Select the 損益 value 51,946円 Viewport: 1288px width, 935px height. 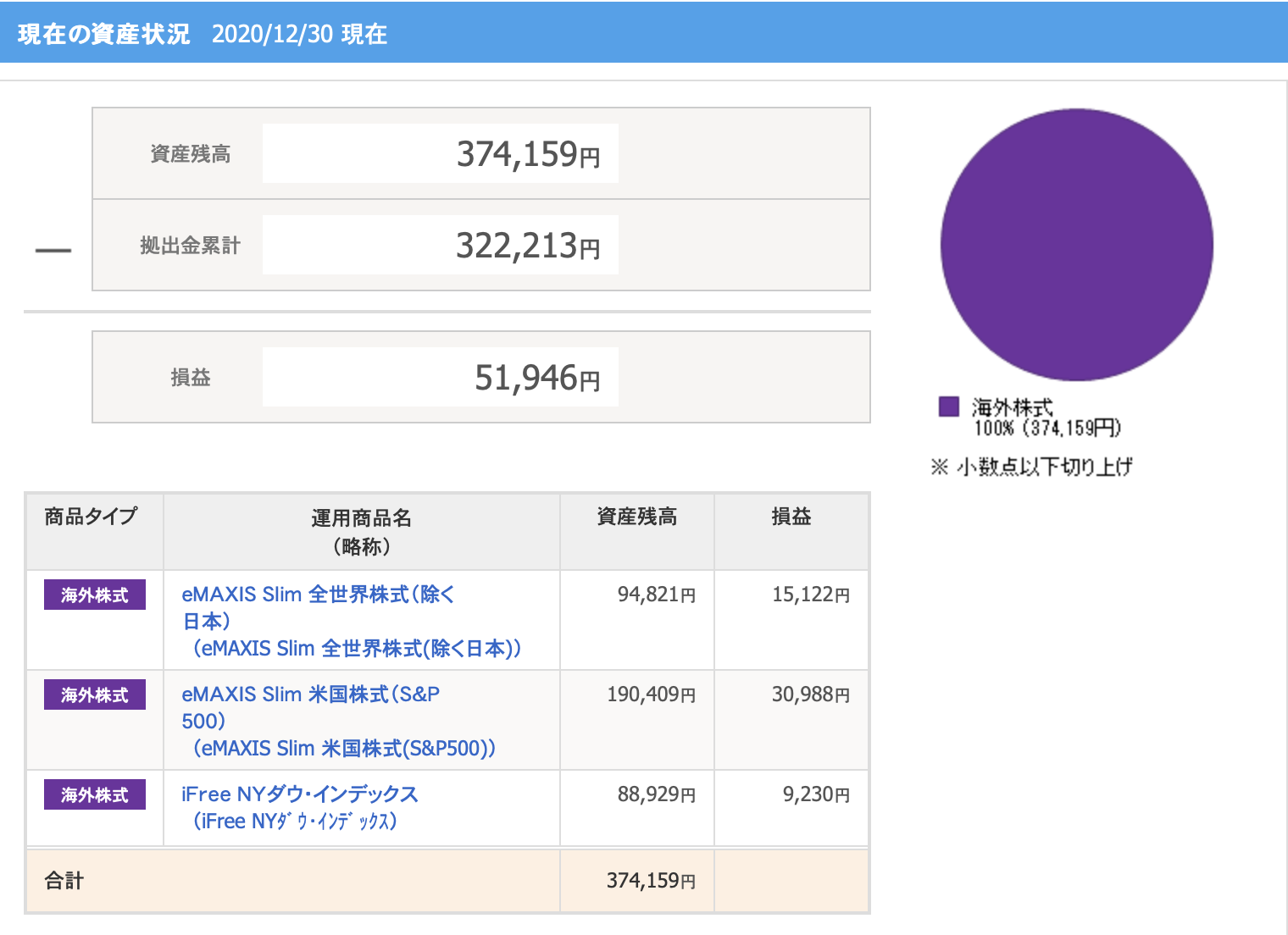coord(537,378)
